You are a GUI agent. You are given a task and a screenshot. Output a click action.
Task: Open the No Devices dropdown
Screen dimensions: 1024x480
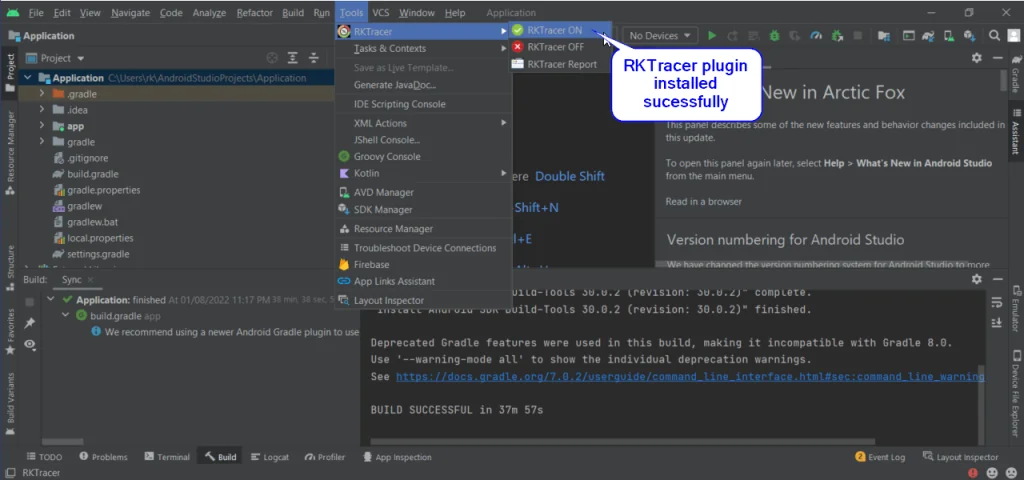660,36
